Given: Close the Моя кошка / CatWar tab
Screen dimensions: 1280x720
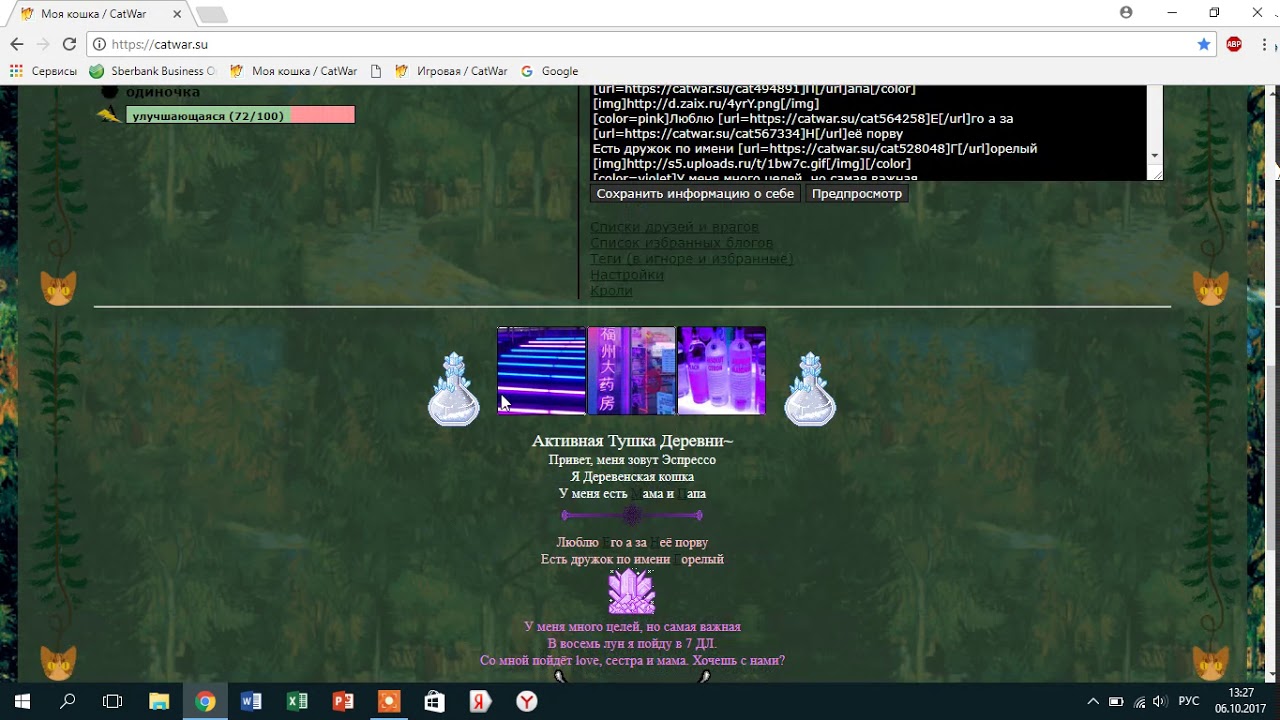Looking at the screenshot, I should (x=177, y=14).
